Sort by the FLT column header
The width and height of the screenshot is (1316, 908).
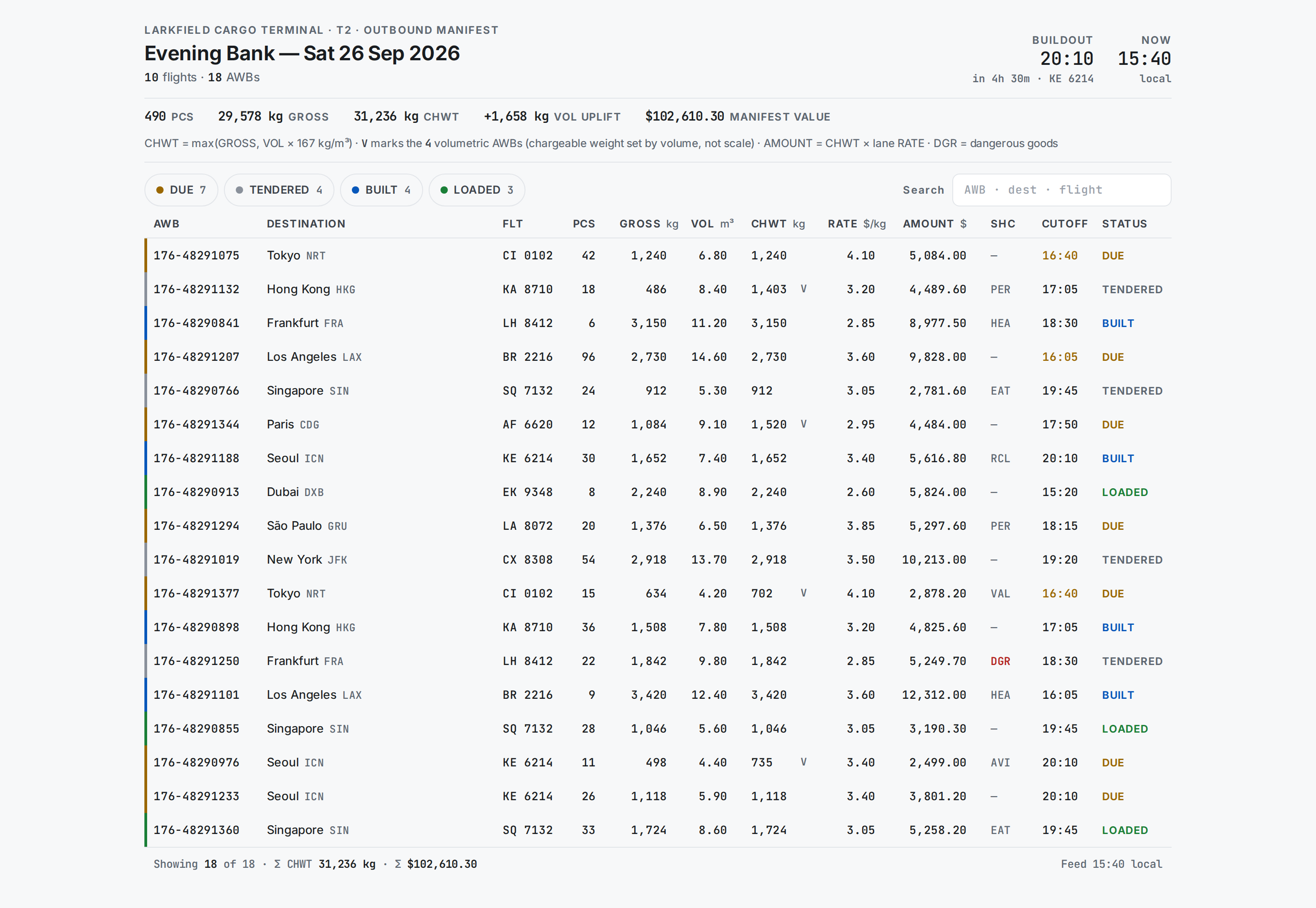pos(512,224)
